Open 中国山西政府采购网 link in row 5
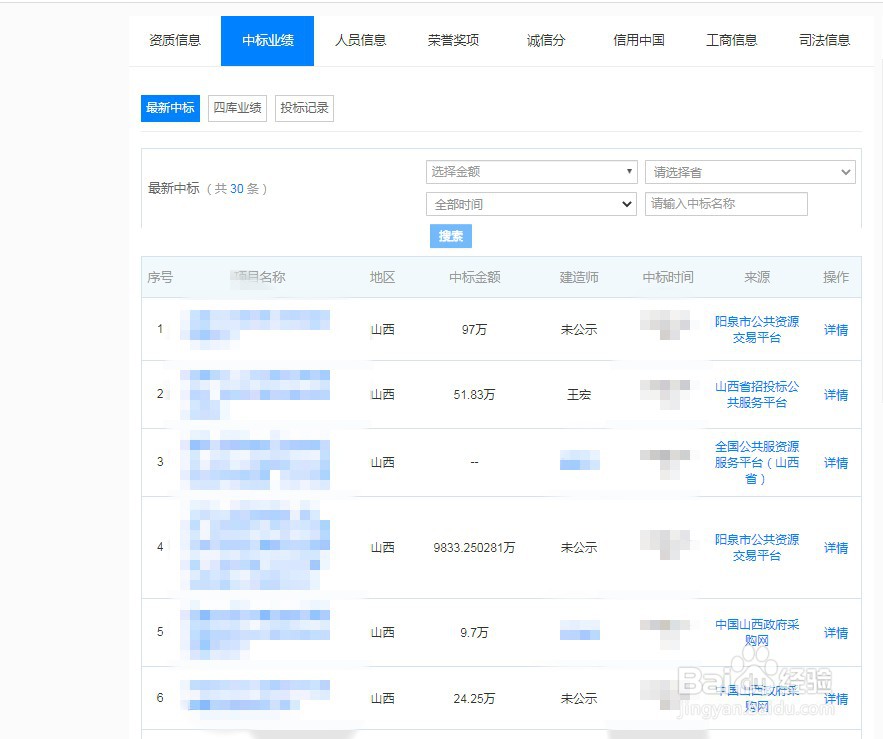 tap(757, 633)
